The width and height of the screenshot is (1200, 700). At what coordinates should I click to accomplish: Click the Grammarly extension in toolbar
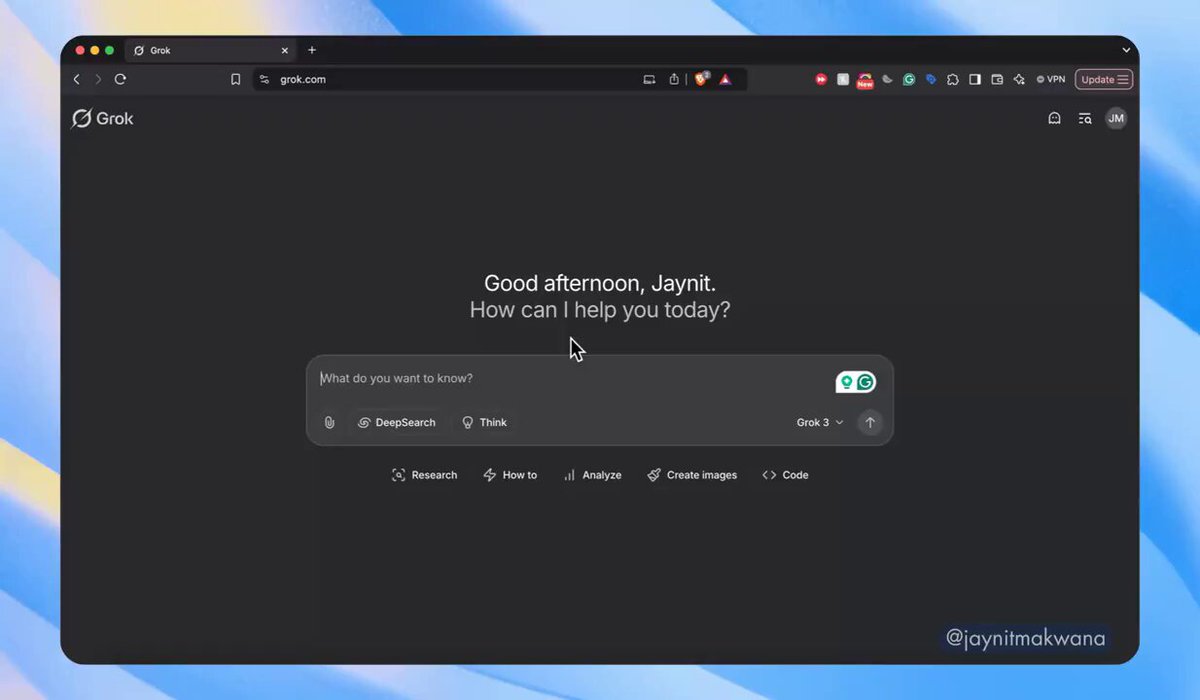[x=909, y=79]
